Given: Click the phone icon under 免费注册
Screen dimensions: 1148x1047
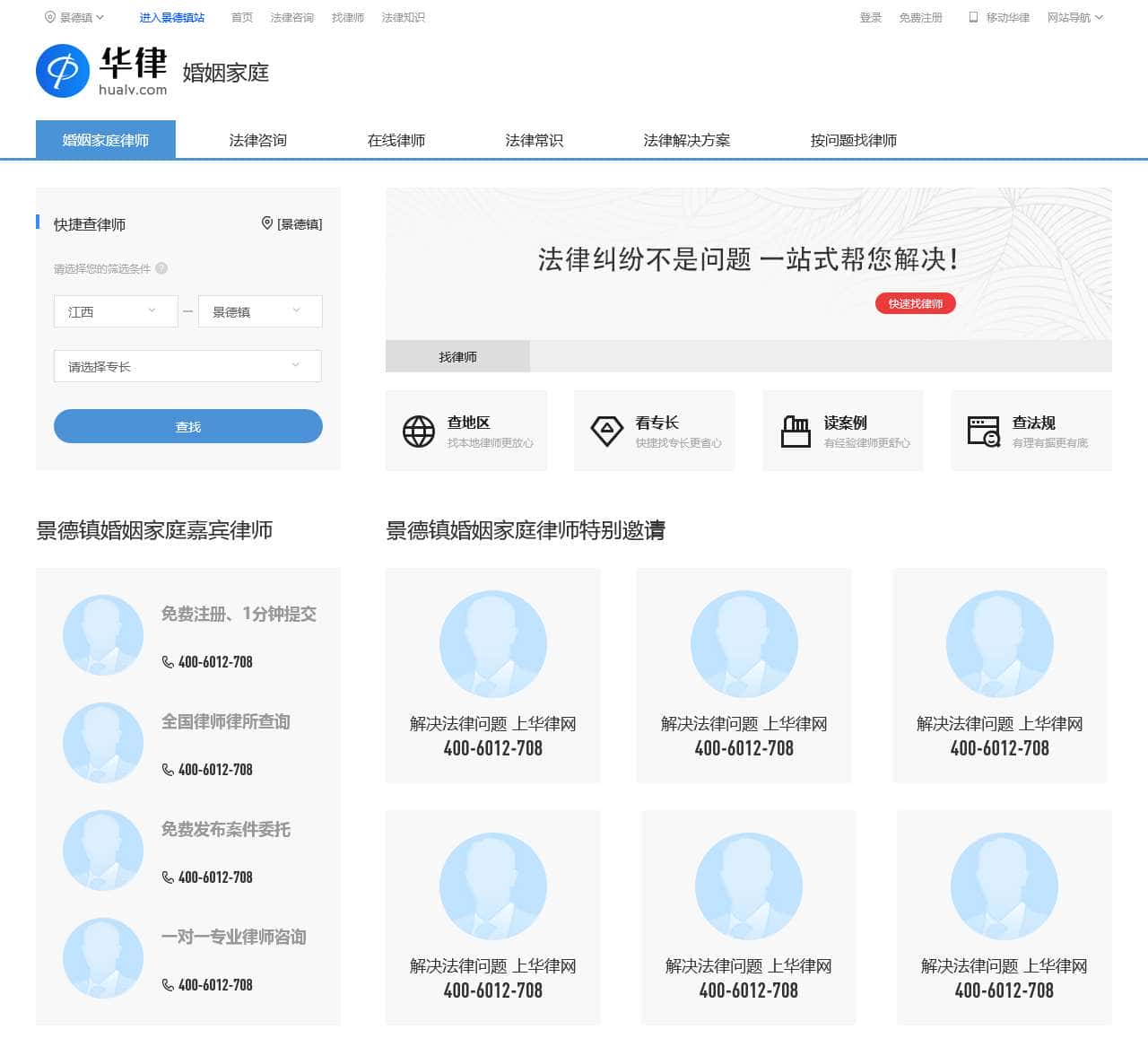Looking at the screenshot, I should coord(168,662).
